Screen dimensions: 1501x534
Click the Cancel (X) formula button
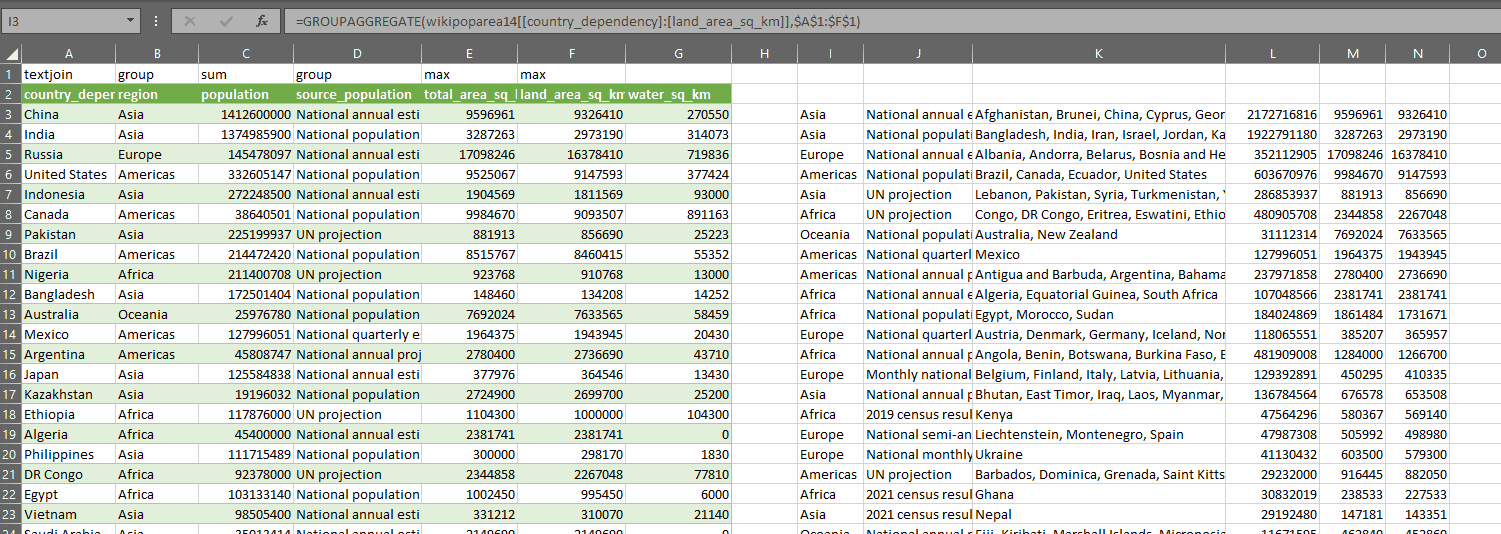(190, 20)
